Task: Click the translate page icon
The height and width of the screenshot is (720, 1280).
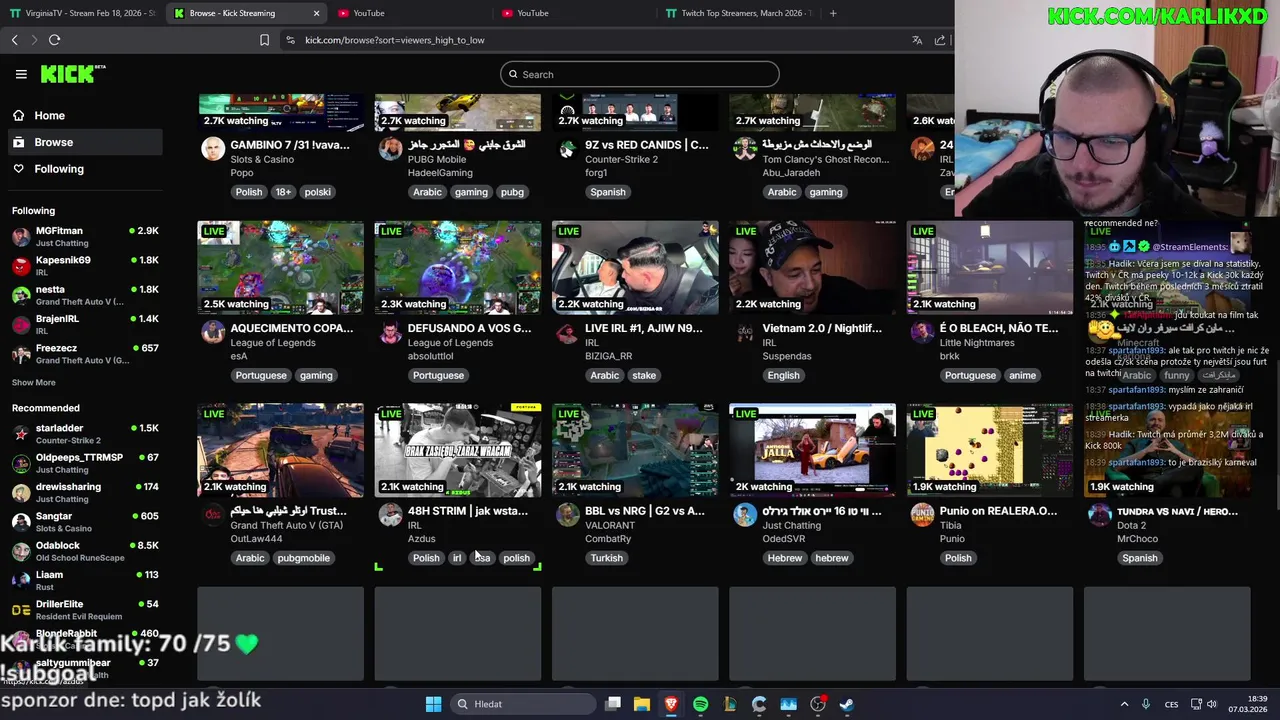Action: click(x=917, y=40)
